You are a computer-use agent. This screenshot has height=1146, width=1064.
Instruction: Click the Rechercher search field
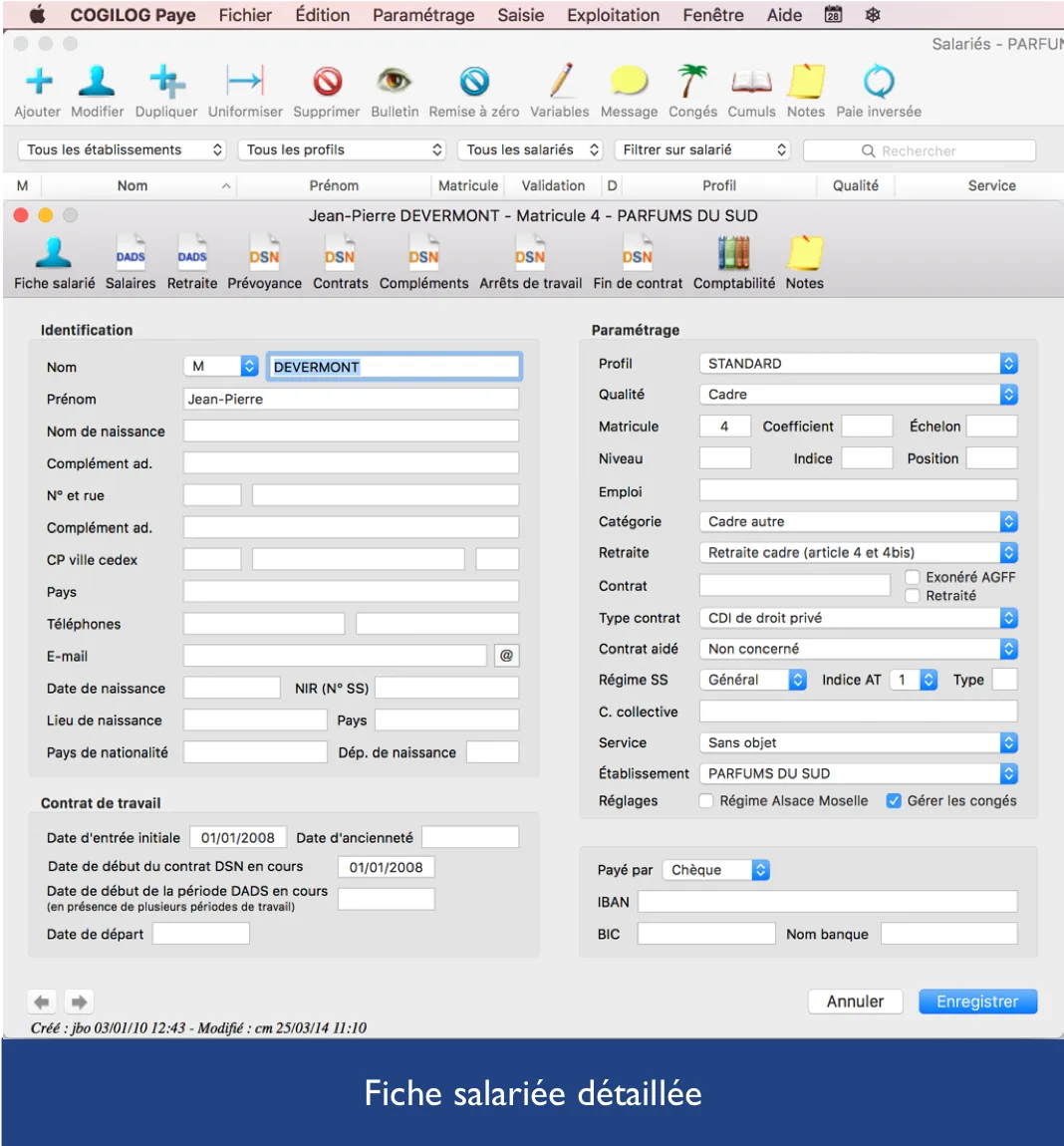[x=920, y=150]
